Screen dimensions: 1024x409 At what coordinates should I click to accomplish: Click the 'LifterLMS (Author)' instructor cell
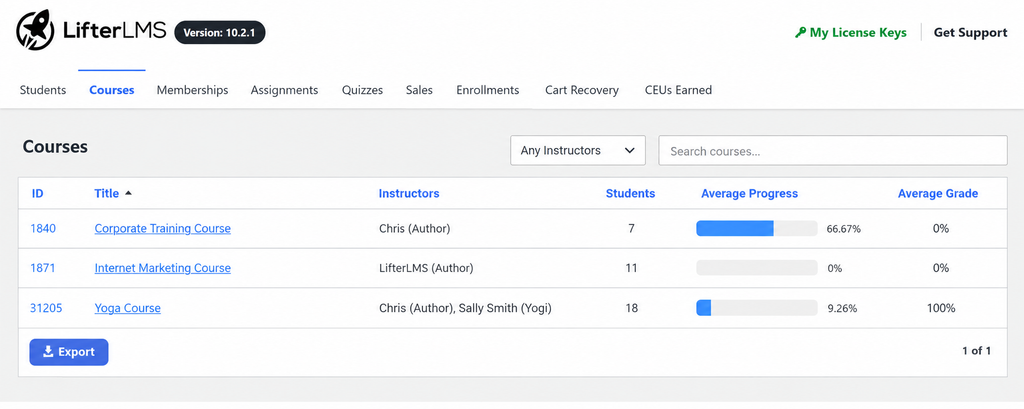click(426, 268)
